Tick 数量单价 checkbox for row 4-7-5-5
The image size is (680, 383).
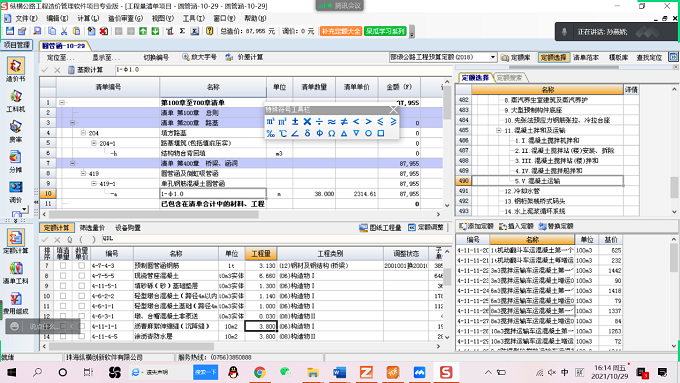pyautogui.click(x=82, y=275)
